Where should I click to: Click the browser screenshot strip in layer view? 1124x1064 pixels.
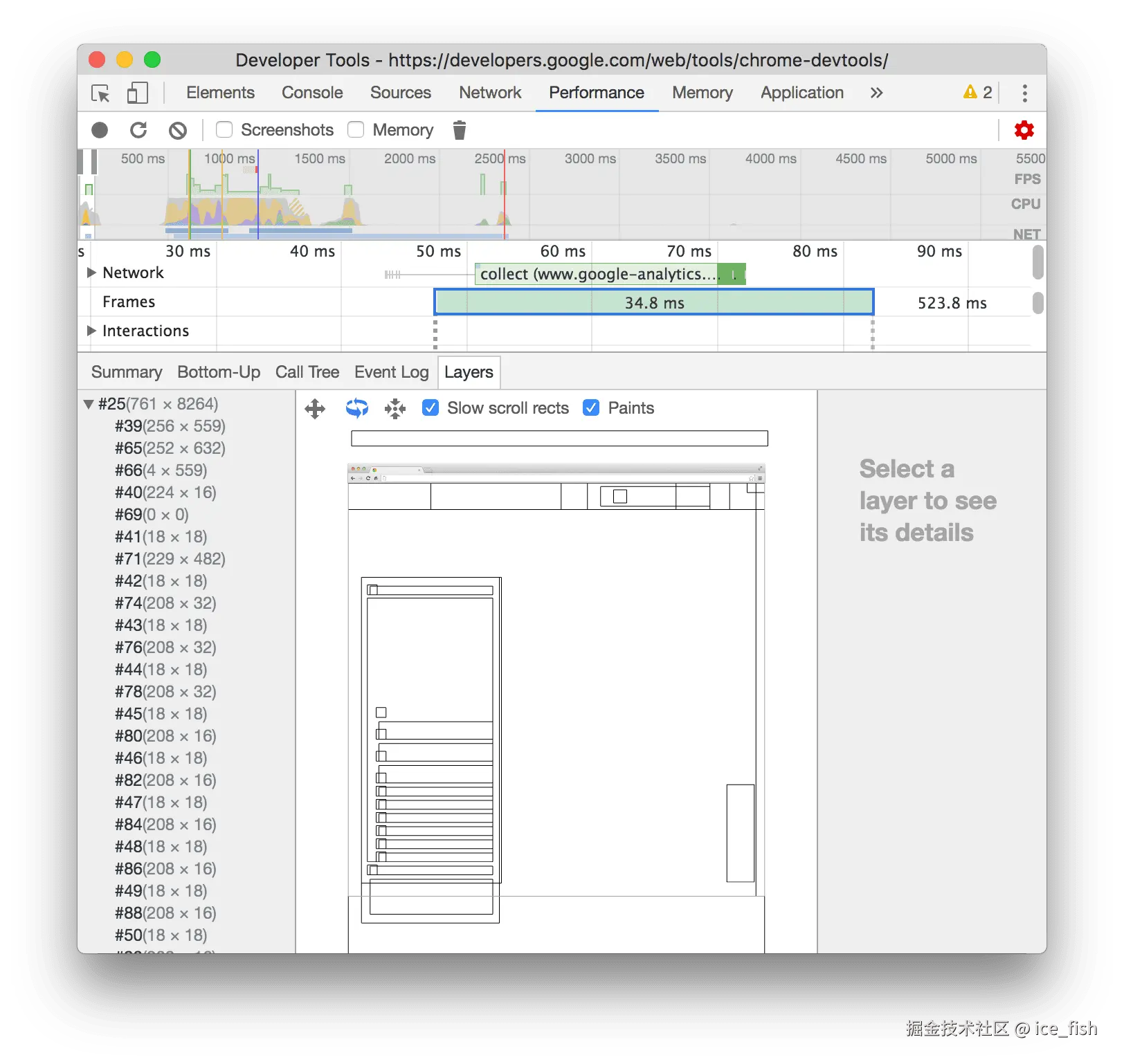[x=556, y=473]
